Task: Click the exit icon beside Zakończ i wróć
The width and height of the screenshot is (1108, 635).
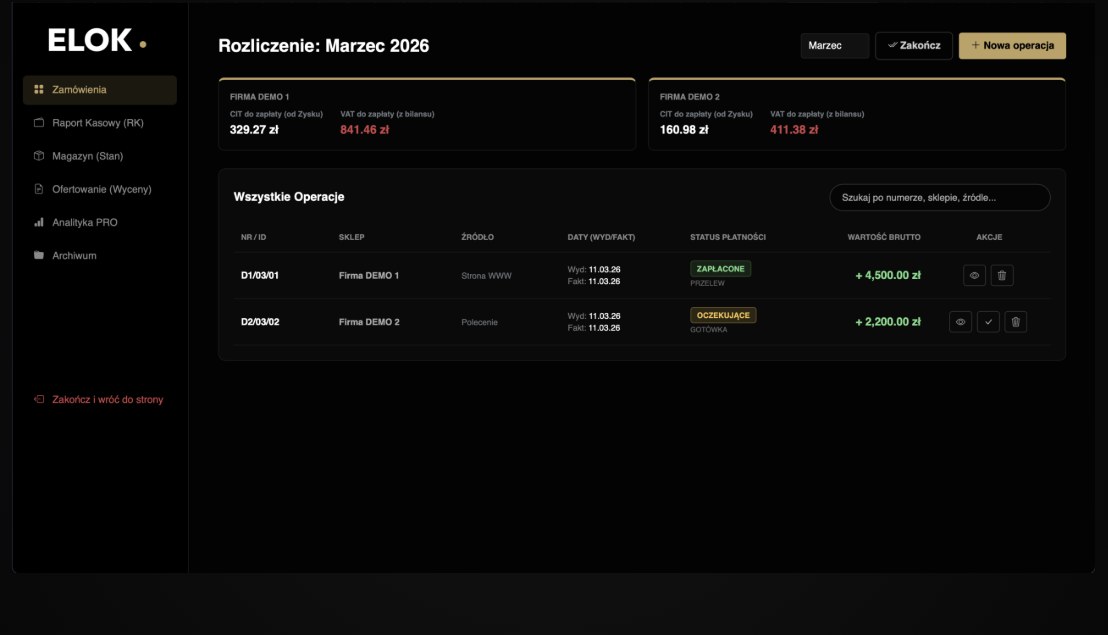Action: coord(39,400)
